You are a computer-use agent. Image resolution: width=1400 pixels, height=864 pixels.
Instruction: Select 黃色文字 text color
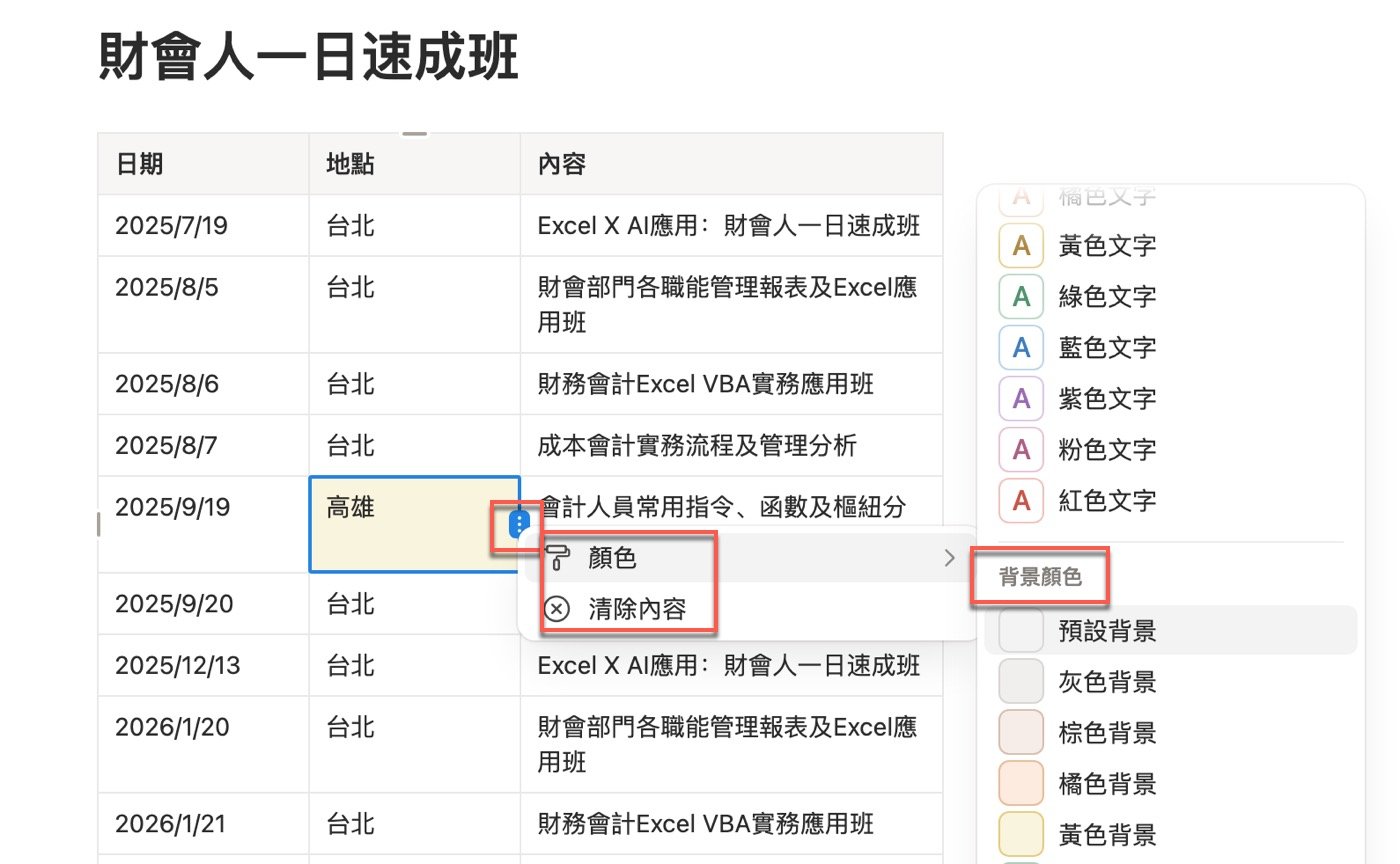click(1170, 245)
